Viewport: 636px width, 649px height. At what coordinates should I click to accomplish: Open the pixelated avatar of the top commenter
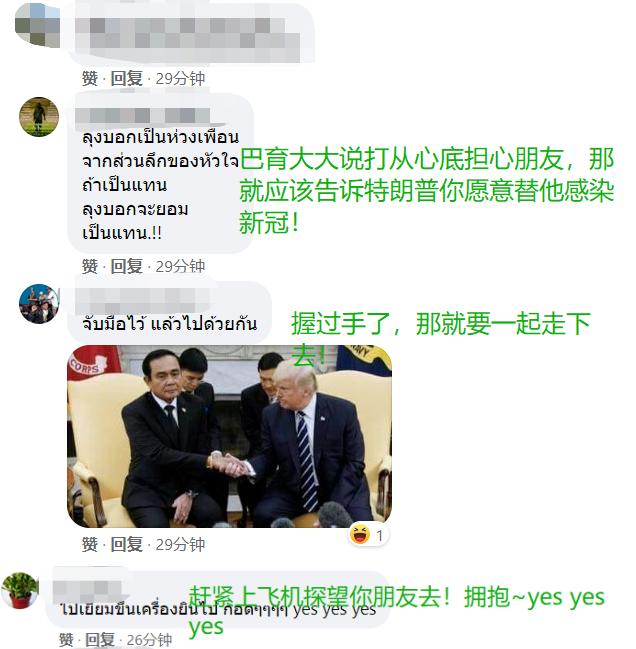pos(38,26)
